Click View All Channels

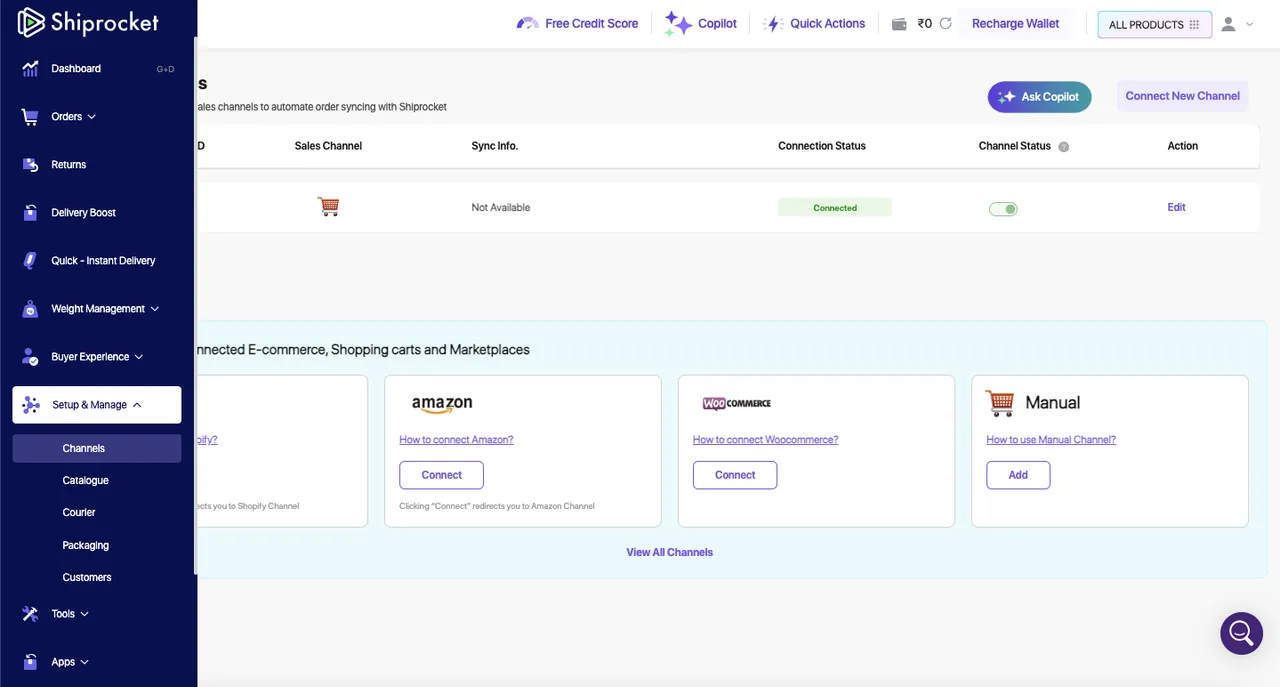click(x=669, y=552)
